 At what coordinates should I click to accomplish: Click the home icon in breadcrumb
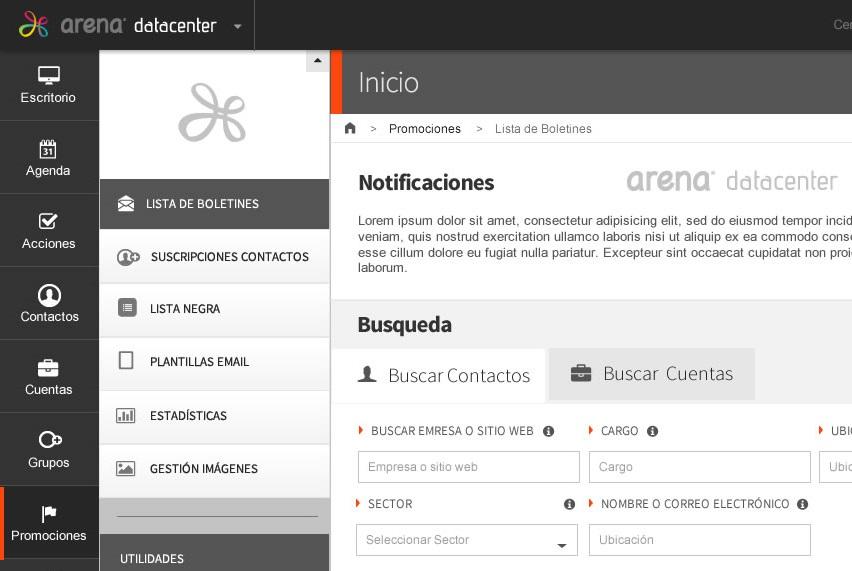pos(350,129)
